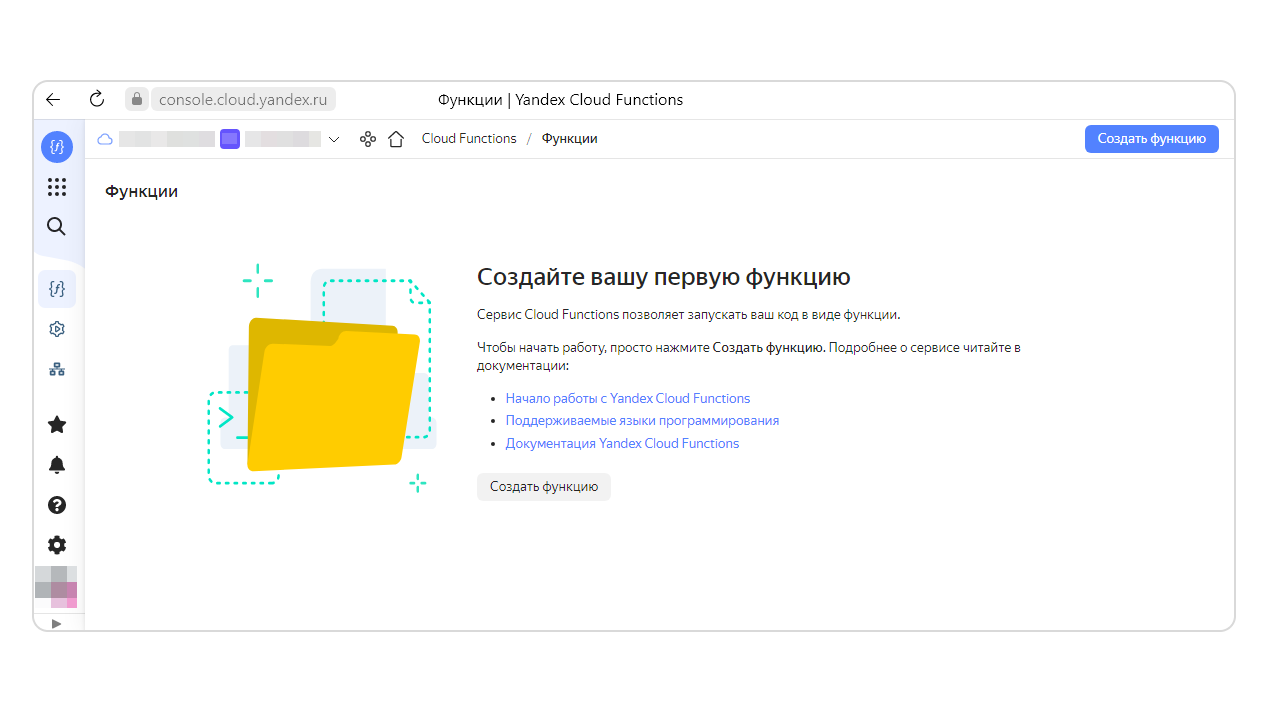This screenshot has width=1268, height=712.
Task: Open favorites with the star icon
Action: (x=57, y=425)
